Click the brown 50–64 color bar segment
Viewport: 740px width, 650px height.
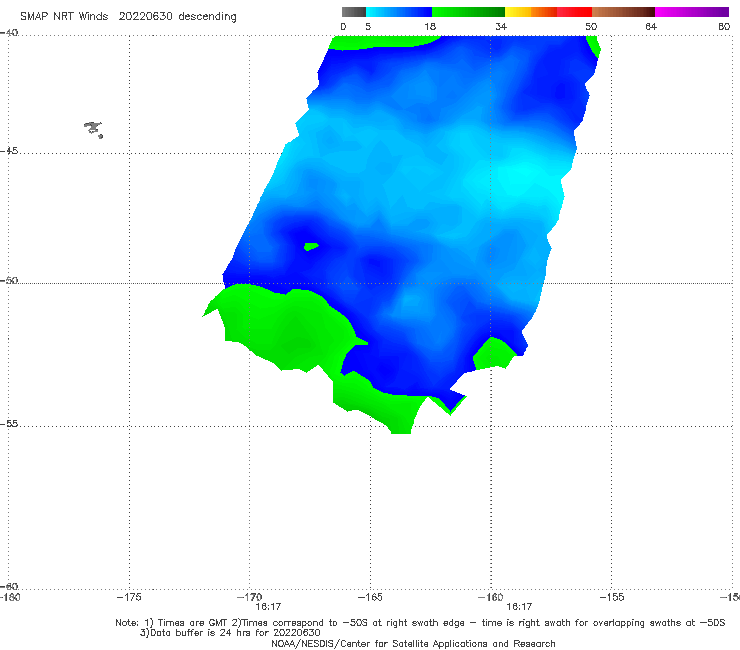click(x=623, y=12)
